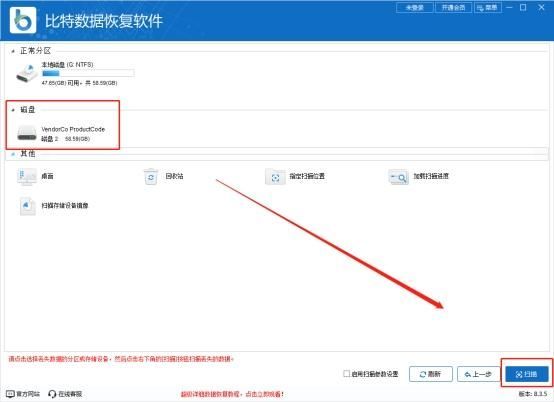Collapse the 正常分区 section

tap(13, 52)
